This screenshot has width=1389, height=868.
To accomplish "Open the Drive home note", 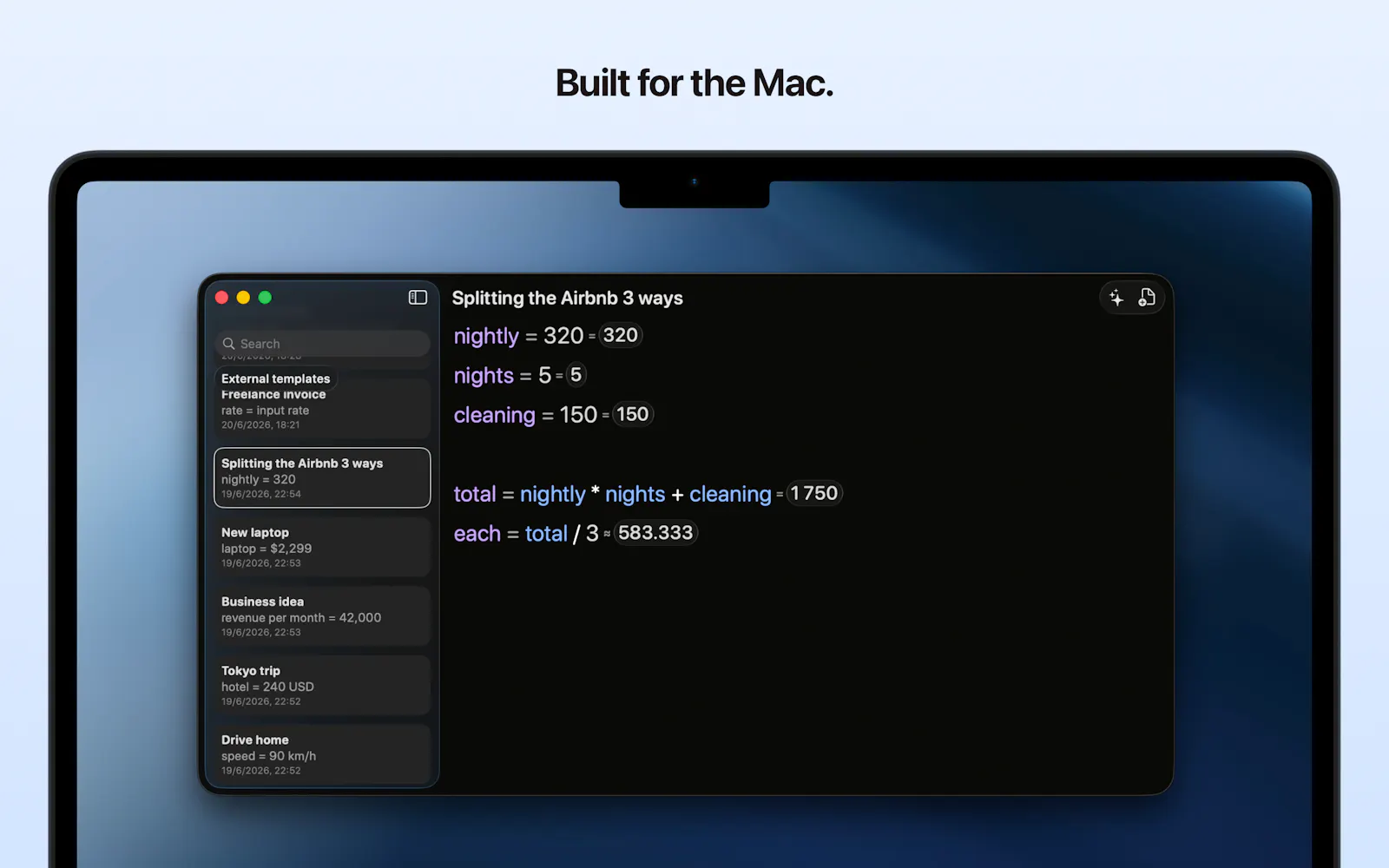I will click(322, 754).
